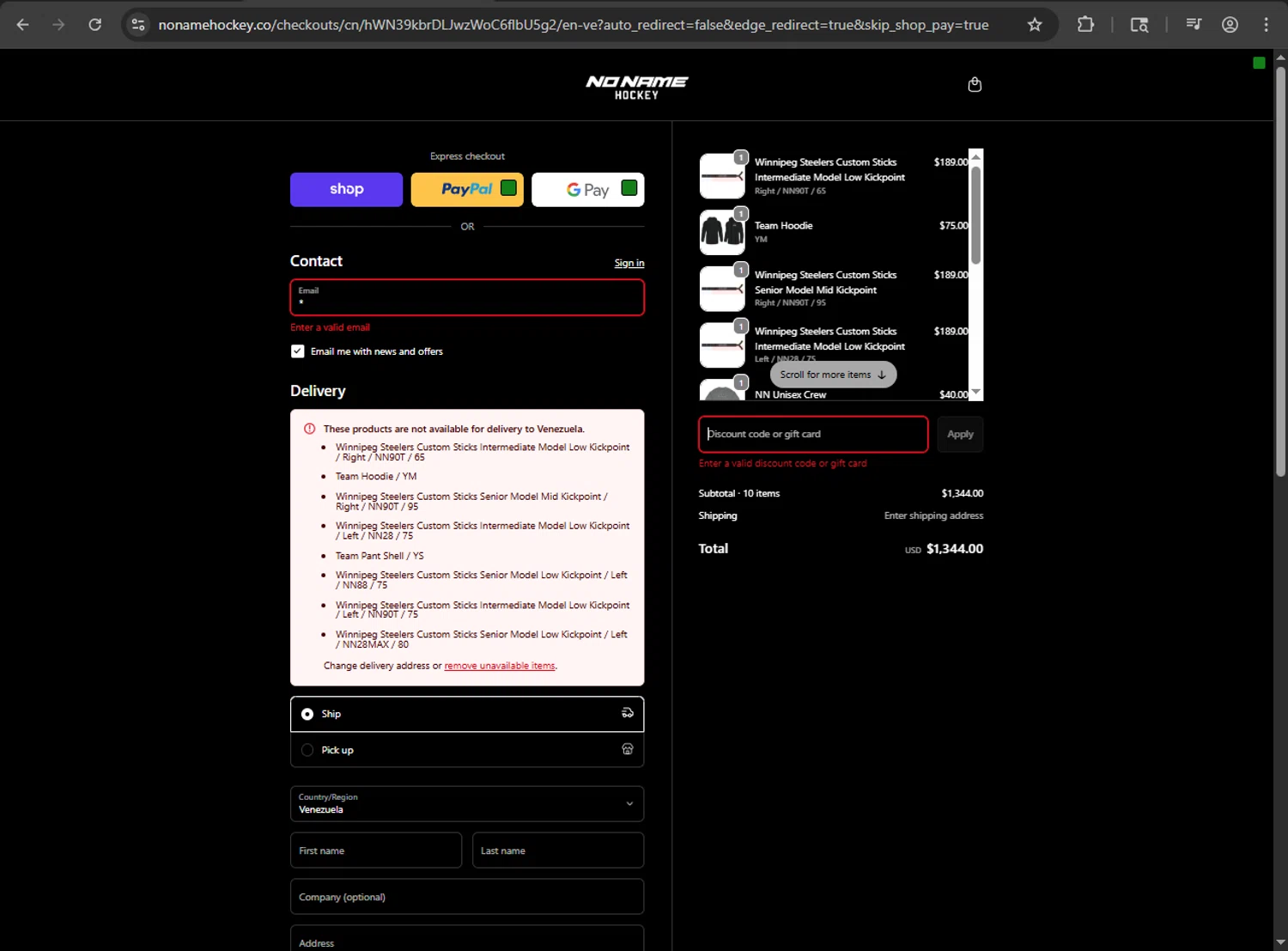1288x951 pixels.
Task: Click the First name field
Action: tap(376, 850)
